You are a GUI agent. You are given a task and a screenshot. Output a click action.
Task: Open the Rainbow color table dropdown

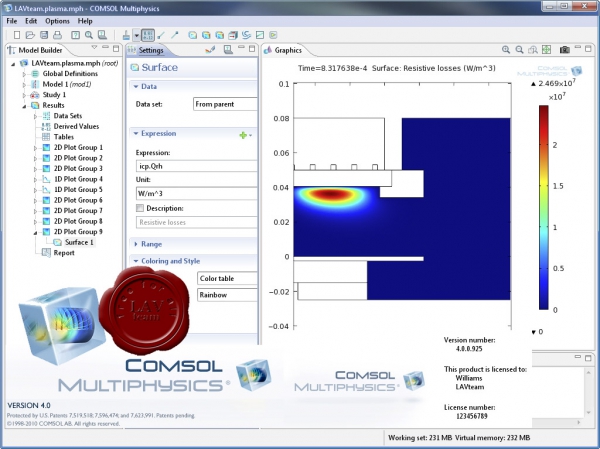coord(227,295)
